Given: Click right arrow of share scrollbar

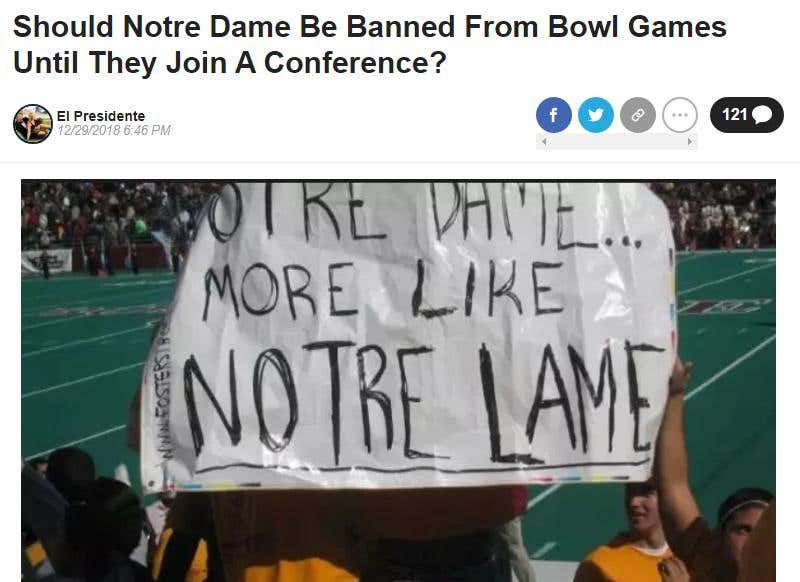Looking at the screenshot, I should 690,142.
